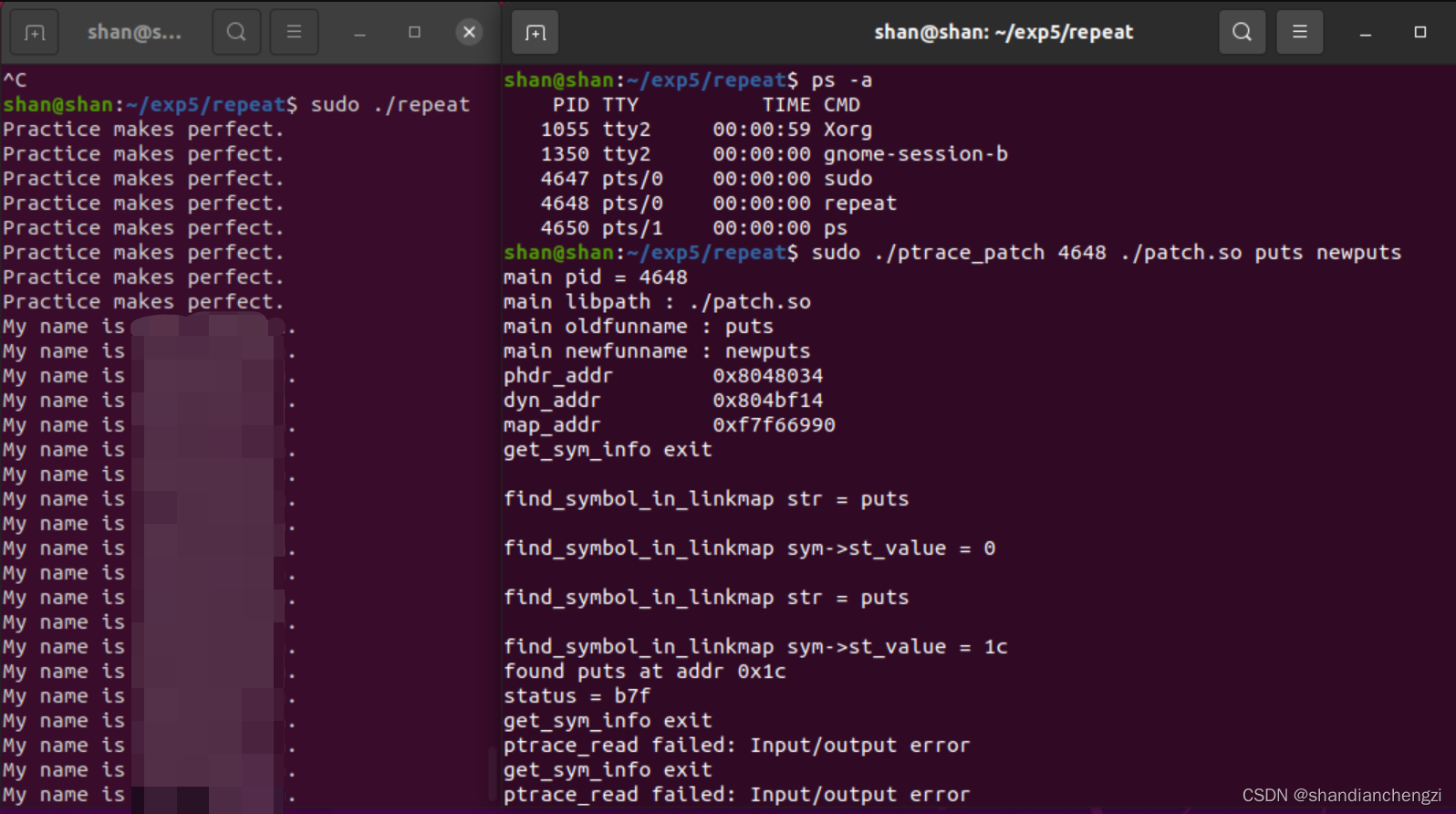Select the 4647 sudo process line
This screenshot has height=814, width=1456.
pyautogui.click(x=706, y=179)
